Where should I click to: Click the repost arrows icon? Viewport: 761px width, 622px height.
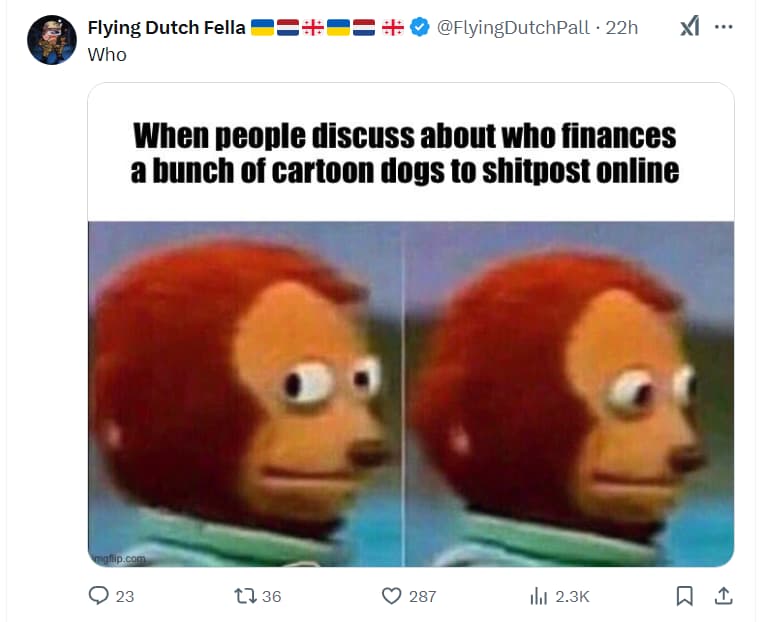pos(245,596)
